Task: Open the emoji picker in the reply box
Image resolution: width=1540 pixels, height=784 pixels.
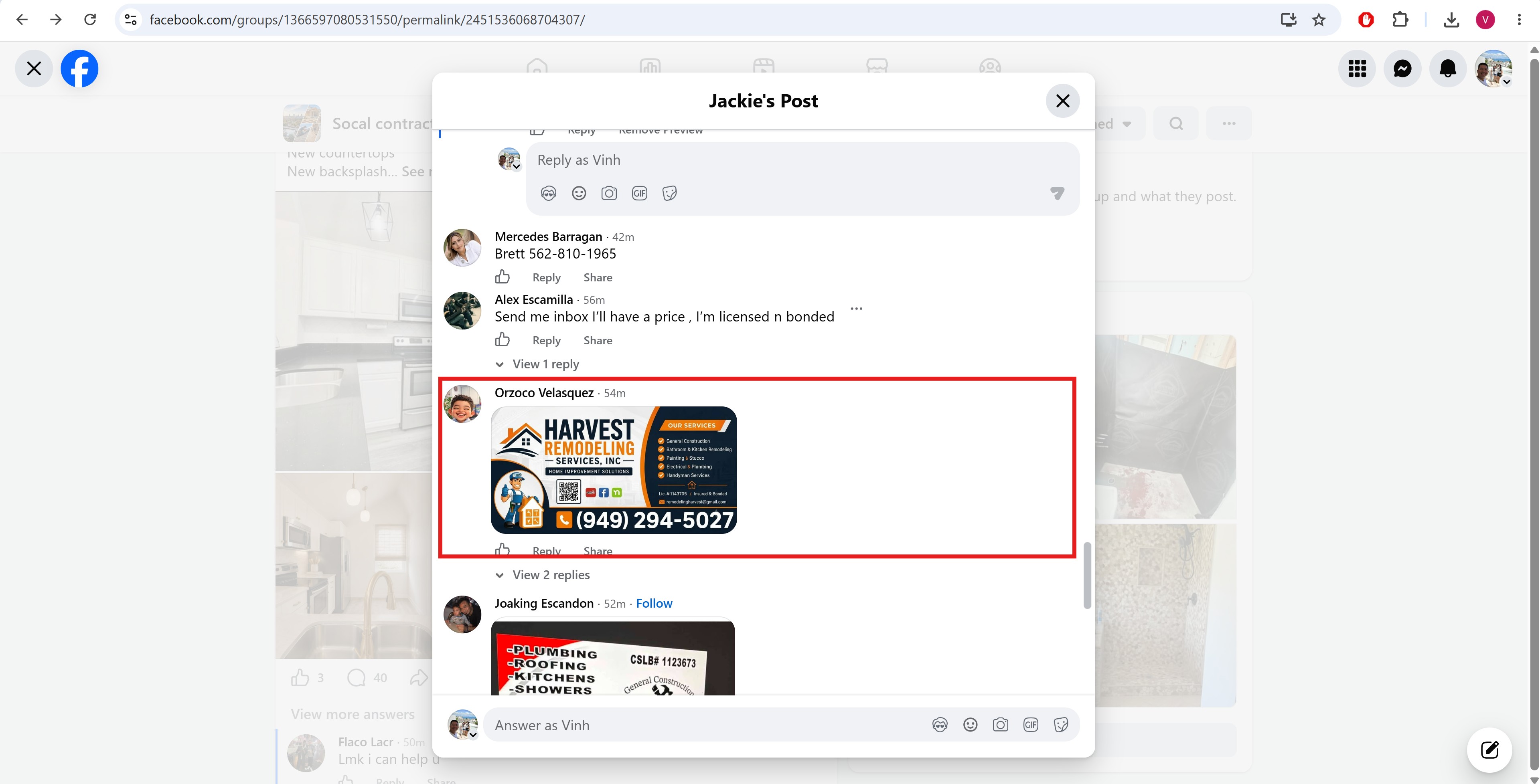Action: point(579,193)
